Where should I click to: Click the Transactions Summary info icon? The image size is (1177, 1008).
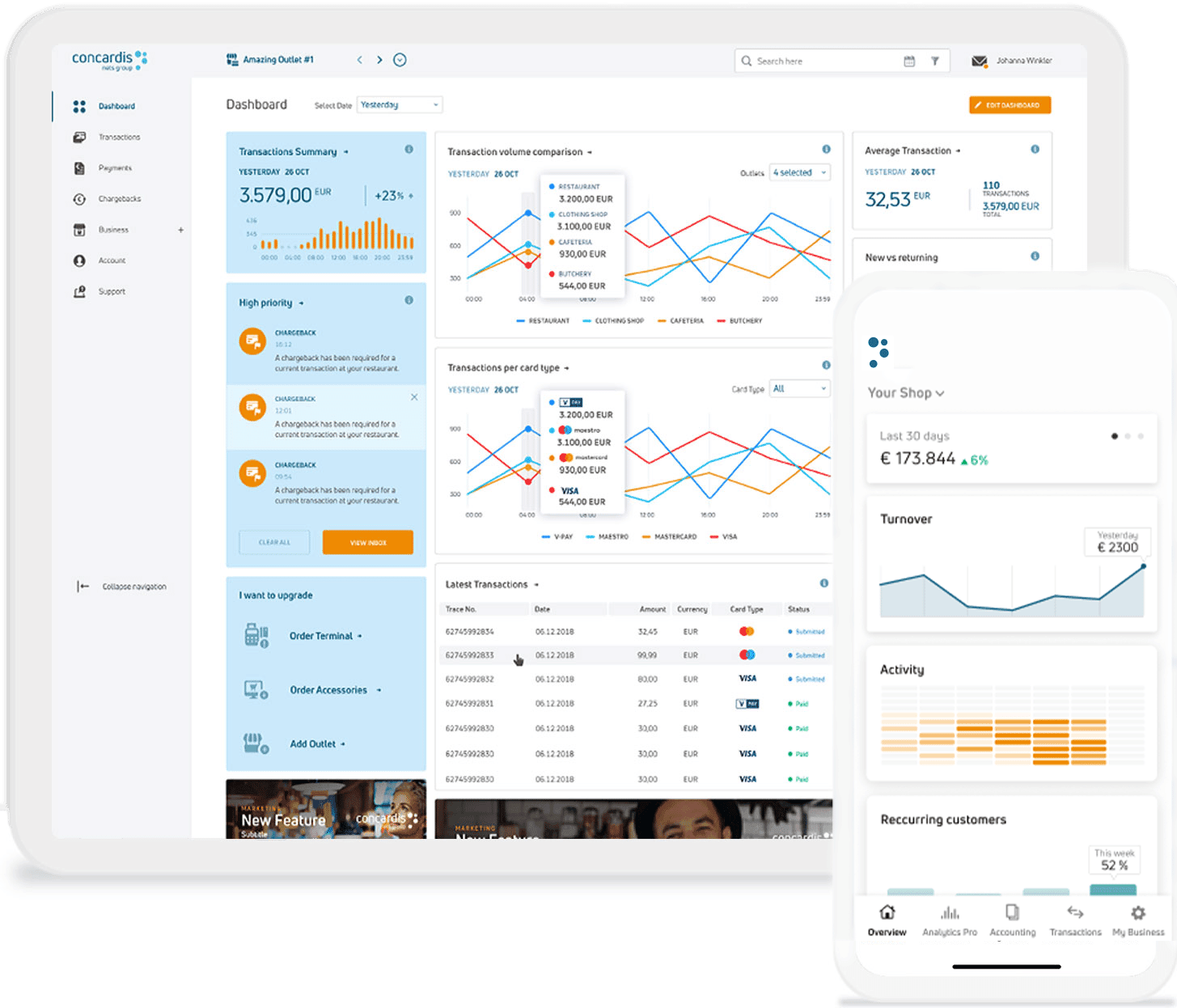409,150
